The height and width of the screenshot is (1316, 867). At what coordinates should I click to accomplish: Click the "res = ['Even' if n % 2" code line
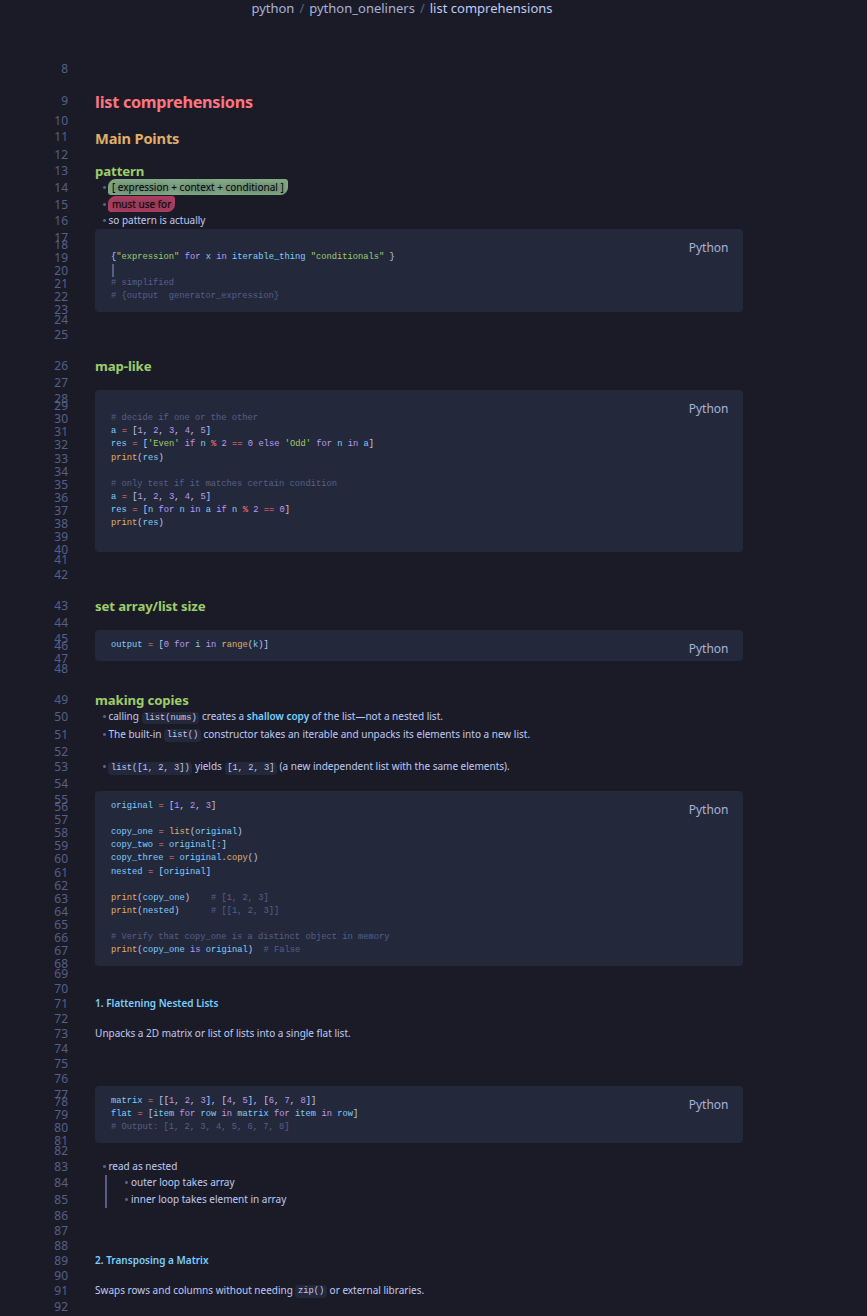pyautogui.click(x=242, y=443)
